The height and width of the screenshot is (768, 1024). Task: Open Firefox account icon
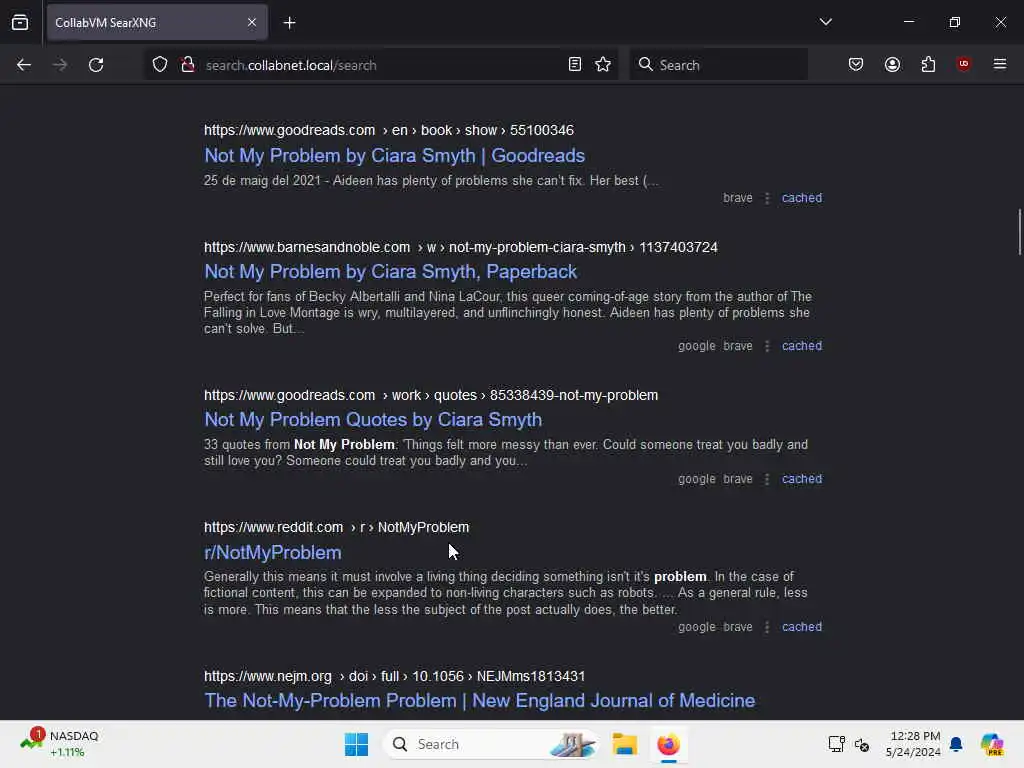tap(893, 65)
